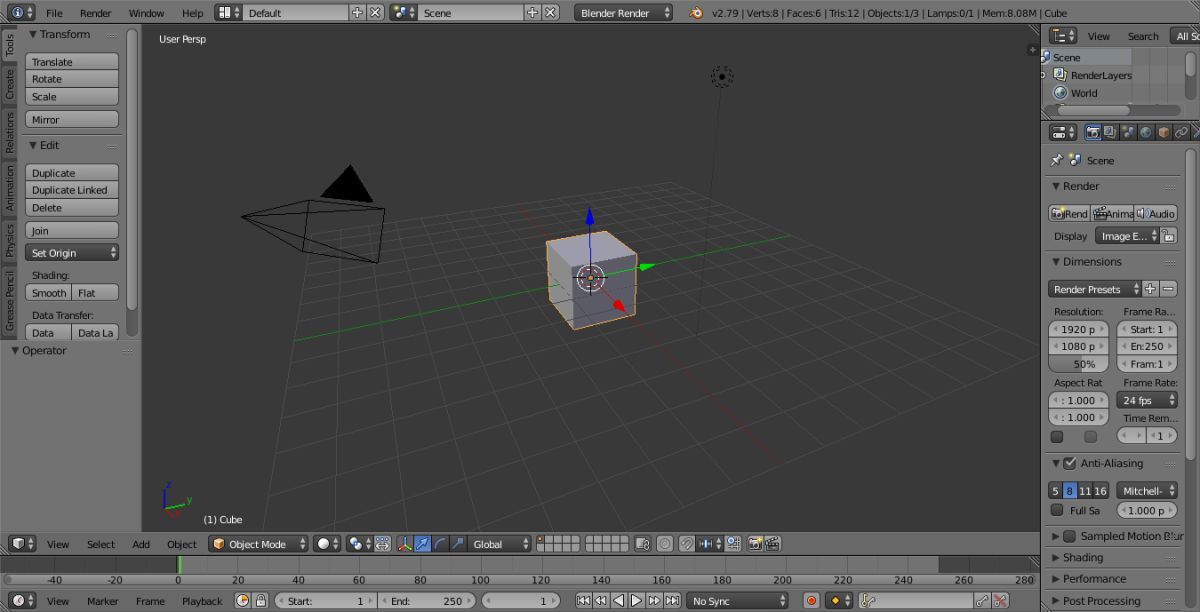The width and height of the screenshot is (1200, 612).
Task: Switch to the Create tab
Action: [x=10, y=84]
